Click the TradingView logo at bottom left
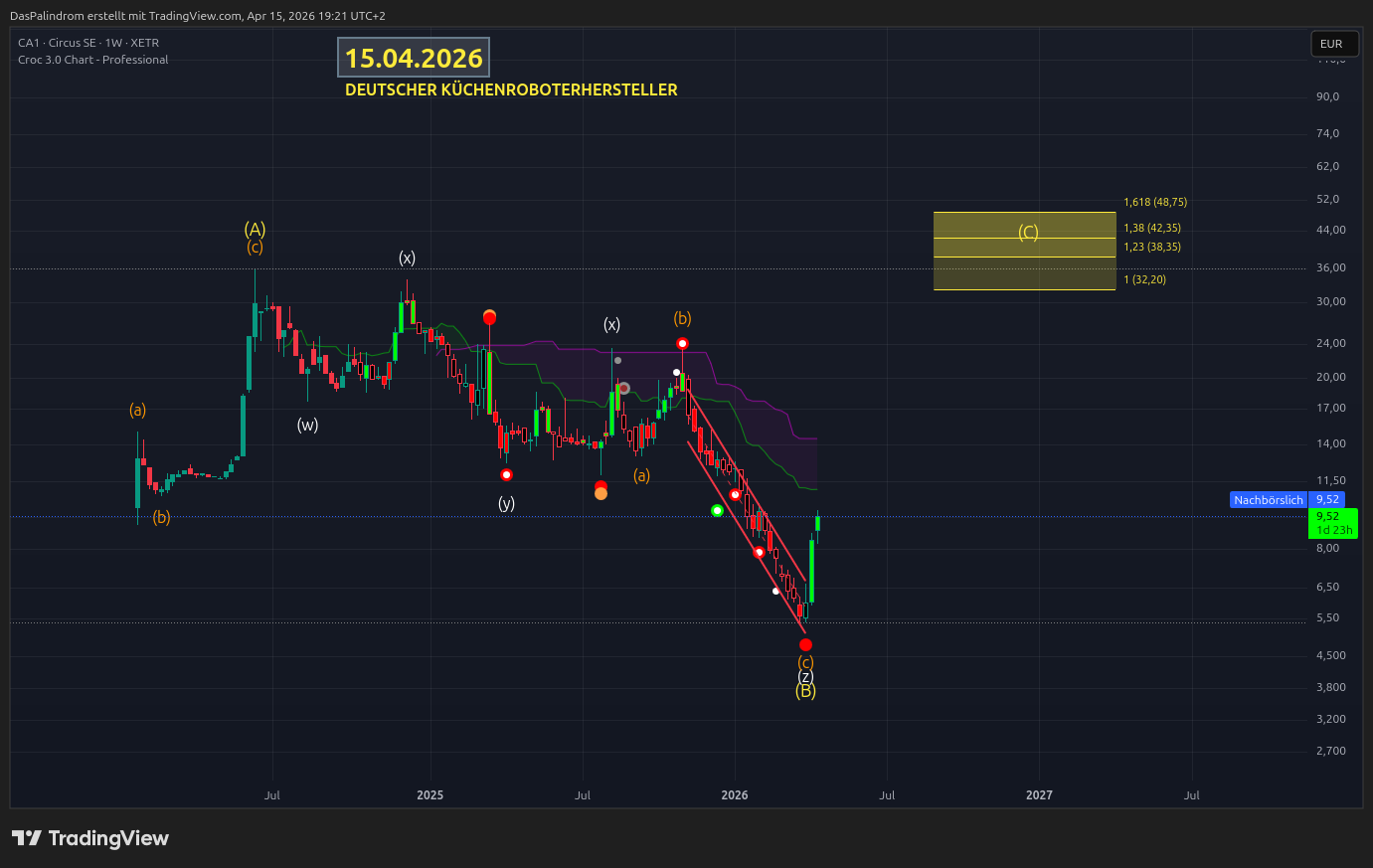1373x868 pixels. point(90,838)
